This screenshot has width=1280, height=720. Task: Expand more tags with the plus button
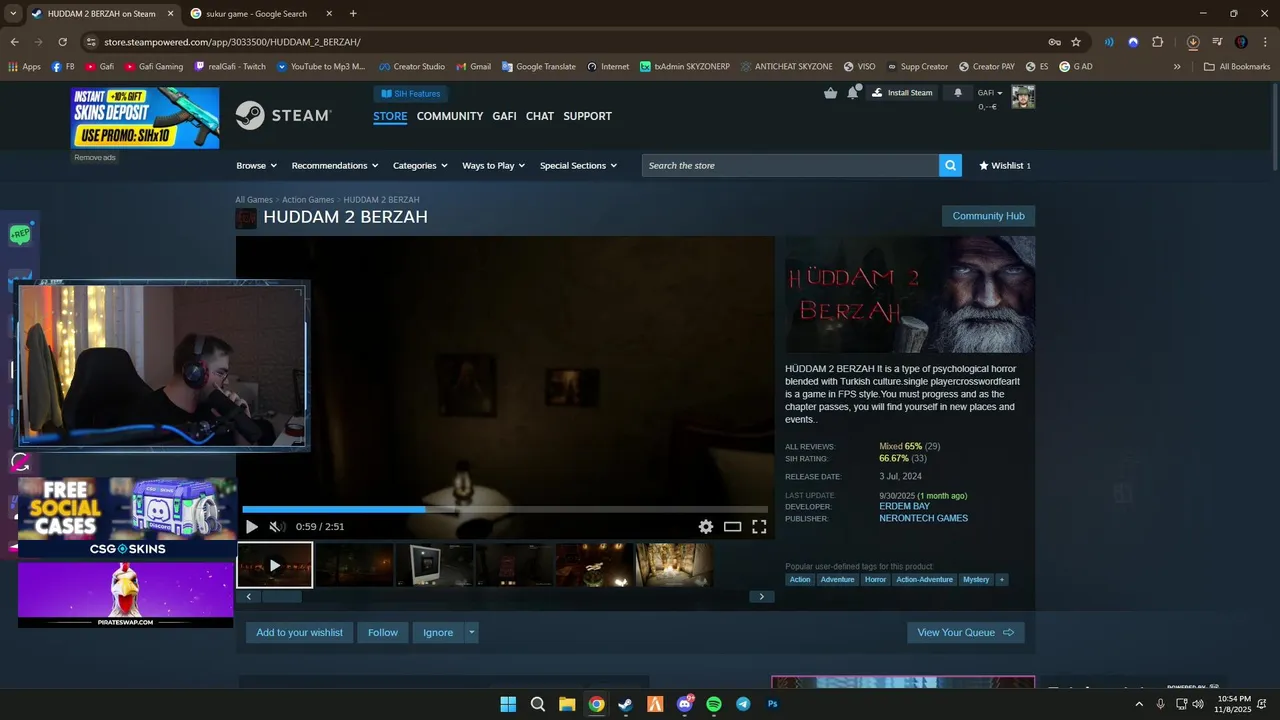pyautogui.click(x=1001, y=580)
